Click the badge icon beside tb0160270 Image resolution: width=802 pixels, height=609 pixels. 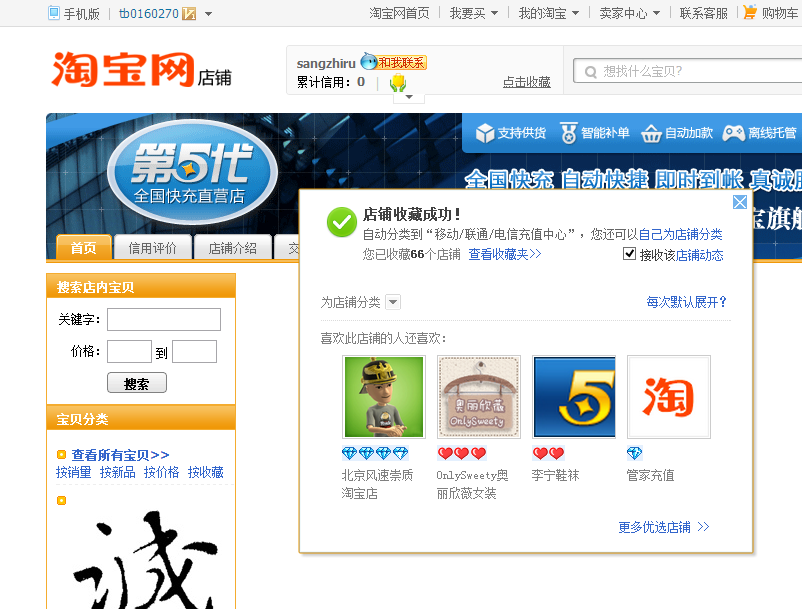pyautogui.click(x=189, y=13)
